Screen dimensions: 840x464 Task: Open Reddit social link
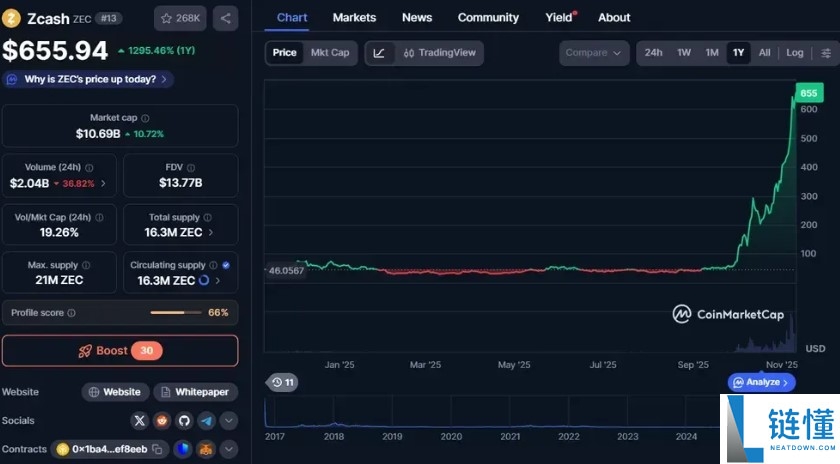pos(162,421)
